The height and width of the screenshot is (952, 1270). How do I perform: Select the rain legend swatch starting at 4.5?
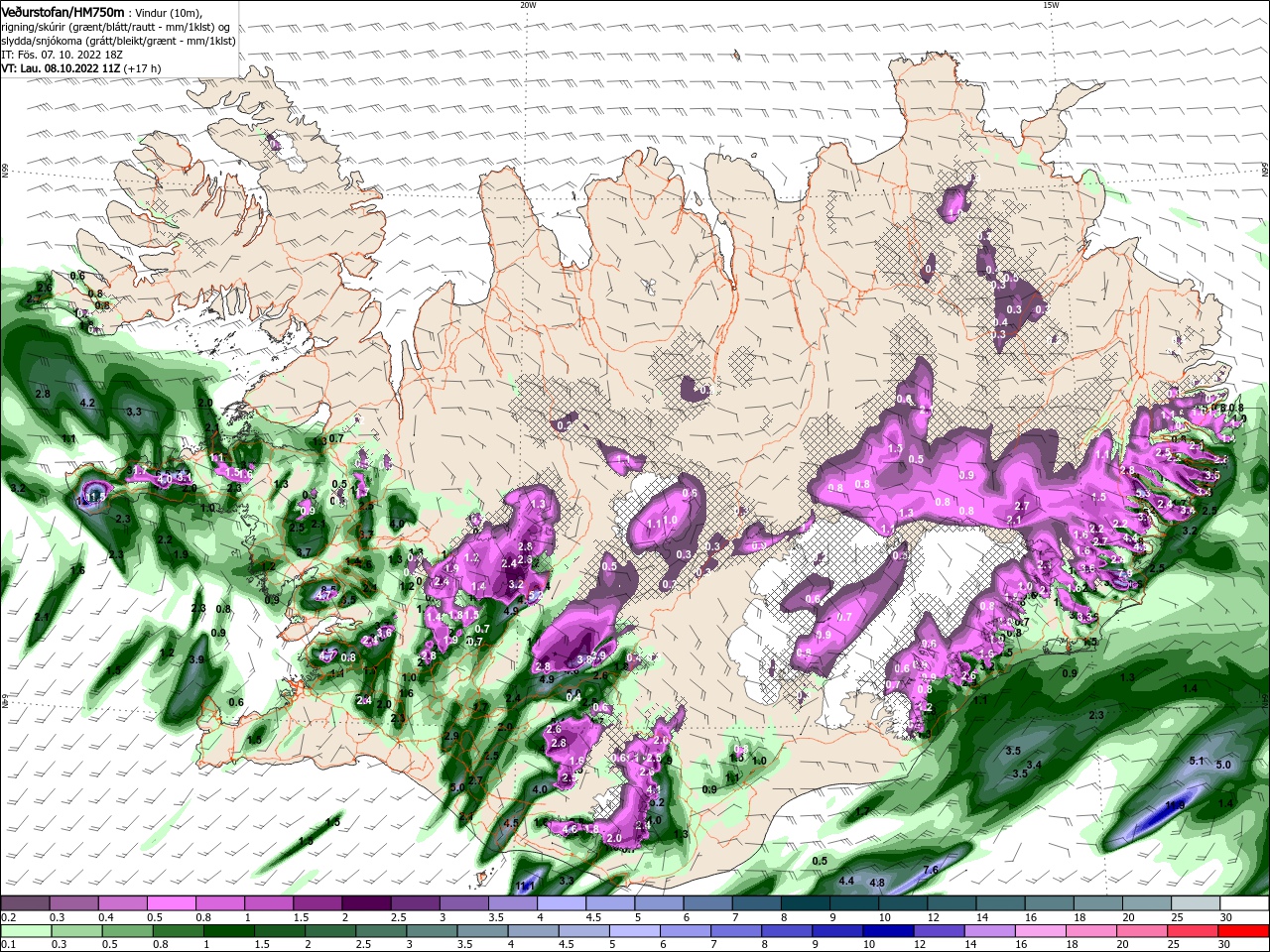[584, 931]
